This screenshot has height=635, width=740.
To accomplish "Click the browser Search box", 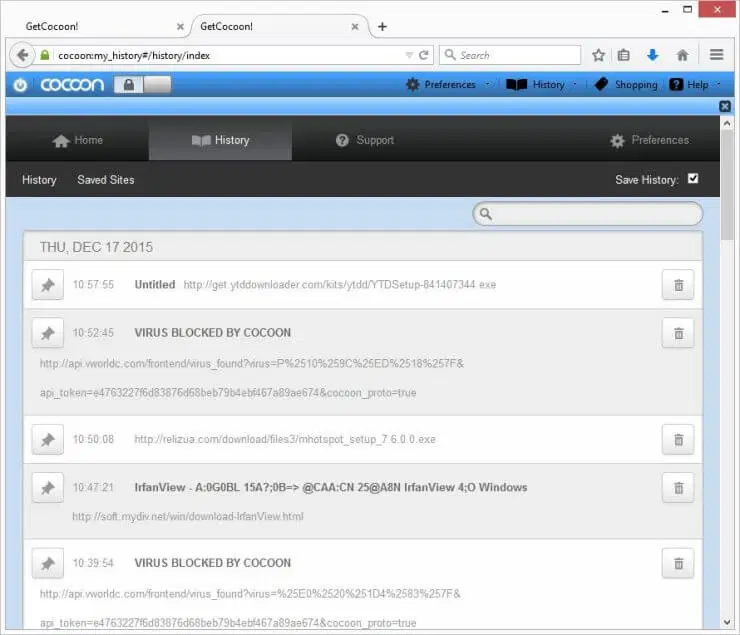I will tap(510, 55).
